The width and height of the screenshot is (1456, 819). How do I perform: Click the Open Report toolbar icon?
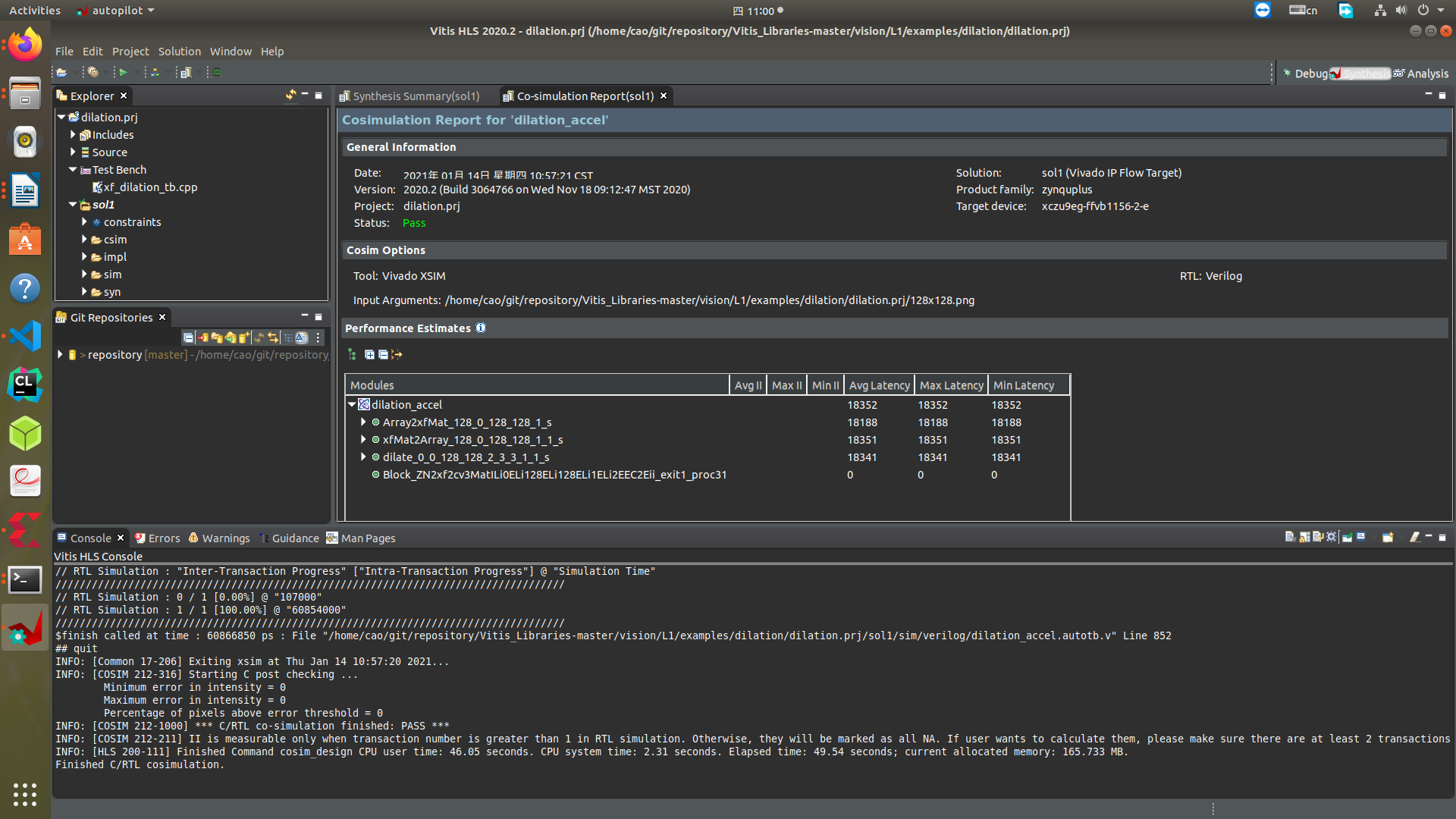pos(186,73)
